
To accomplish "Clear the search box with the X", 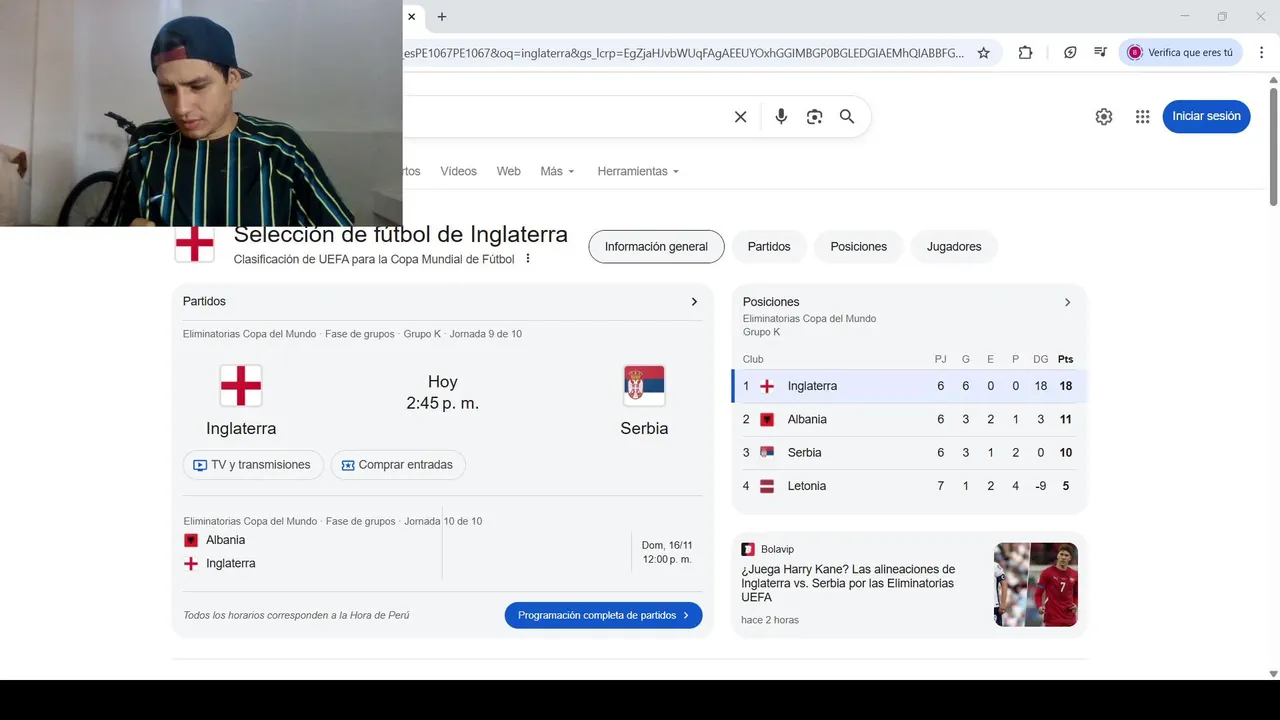I will [740, 117].
